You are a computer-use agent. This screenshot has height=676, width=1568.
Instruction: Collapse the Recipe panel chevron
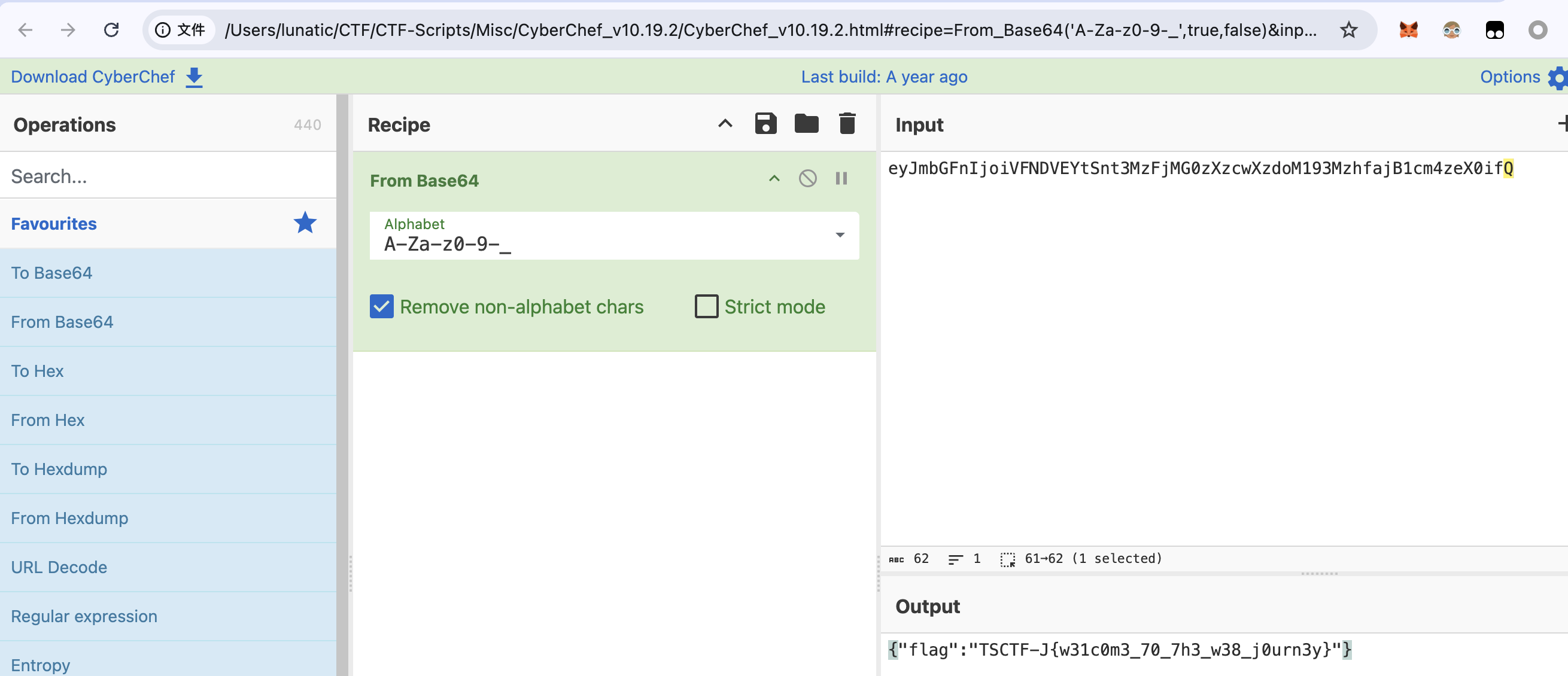pyautogui.click(x=724, y=123)
